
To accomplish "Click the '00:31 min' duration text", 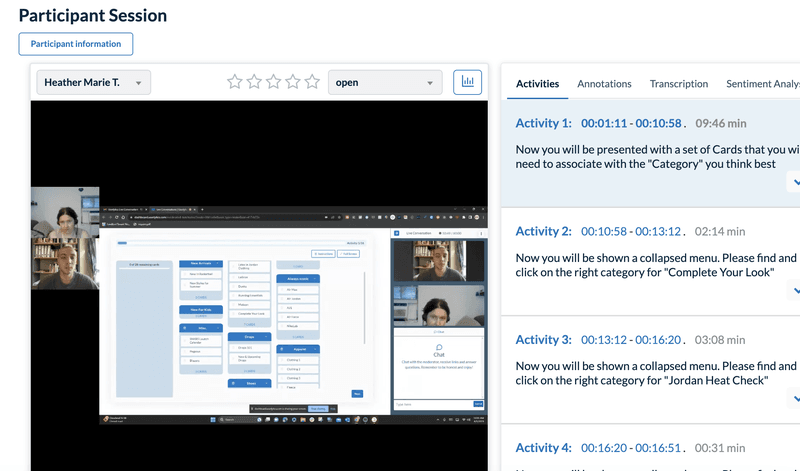I will click(x=720, y=448).
